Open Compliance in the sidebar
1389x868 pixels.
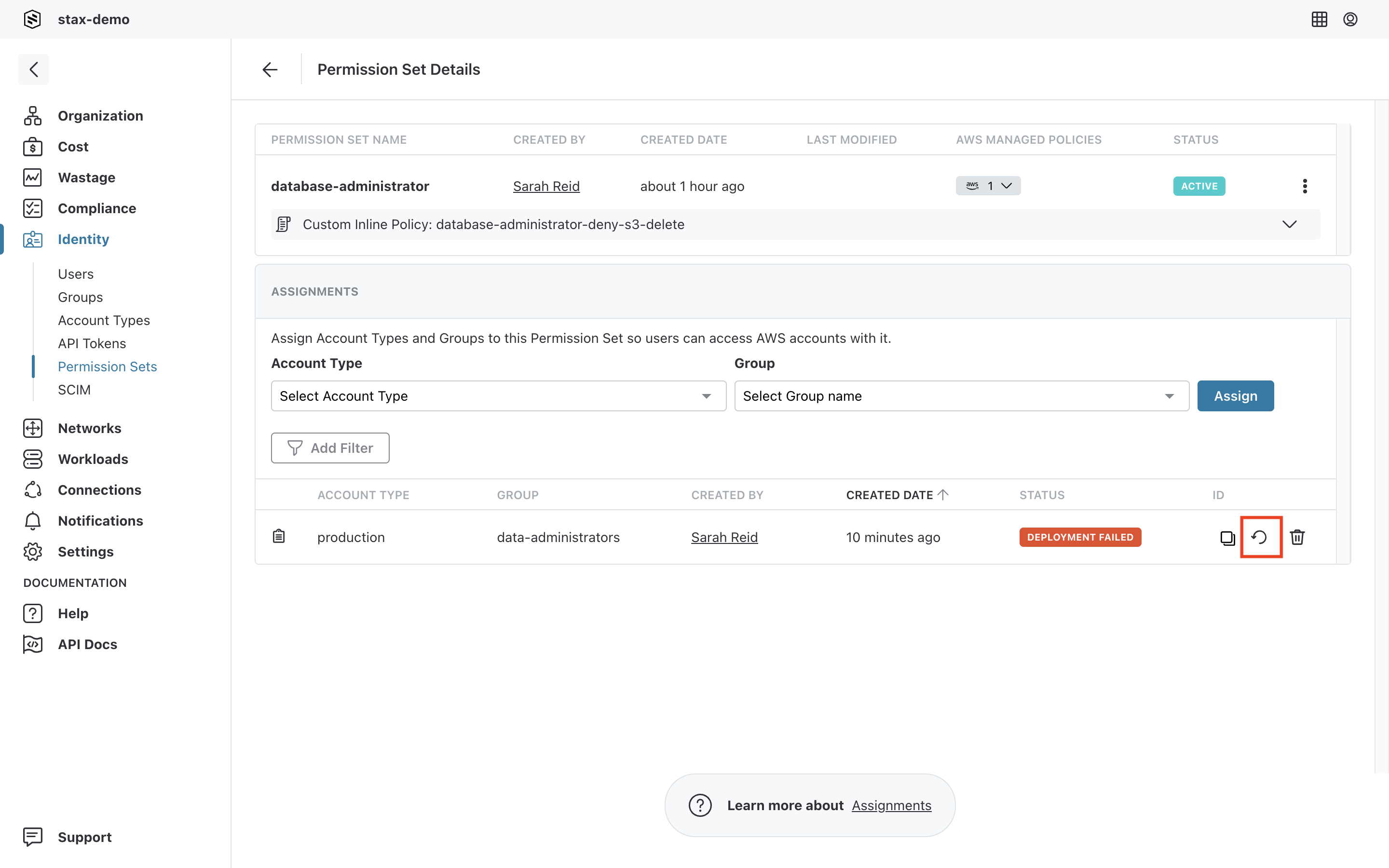[97, 208]
